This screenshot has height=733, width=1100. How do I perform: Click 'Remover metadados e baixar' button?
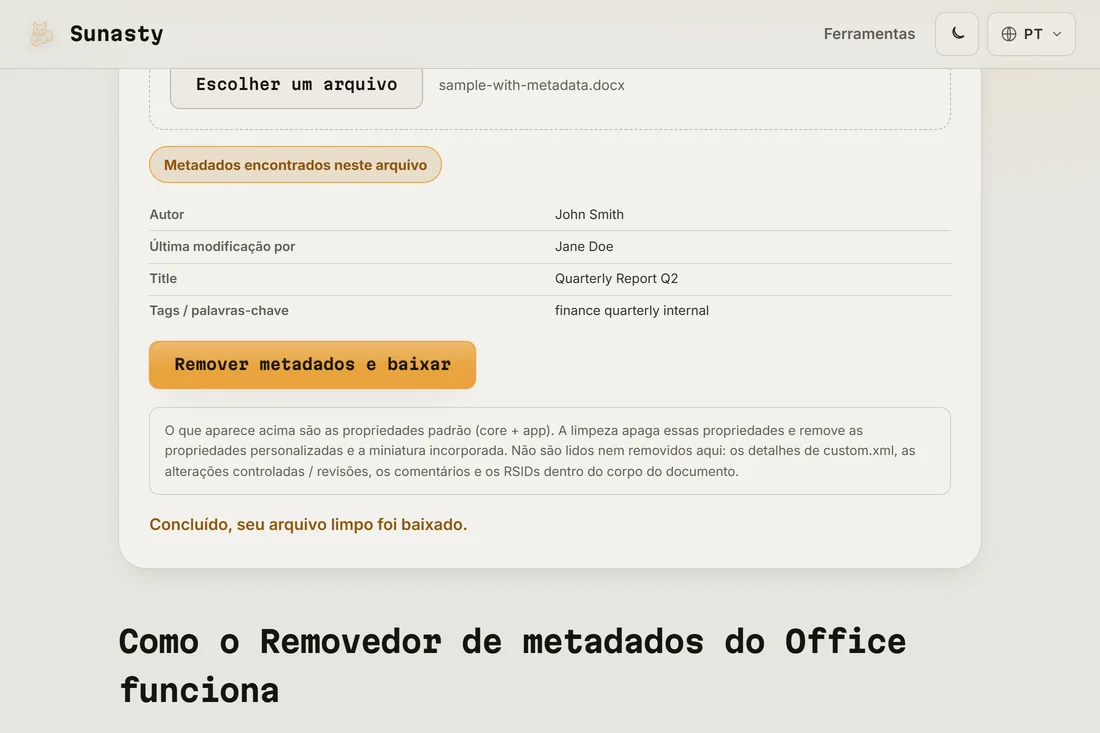tap(312, 365)
